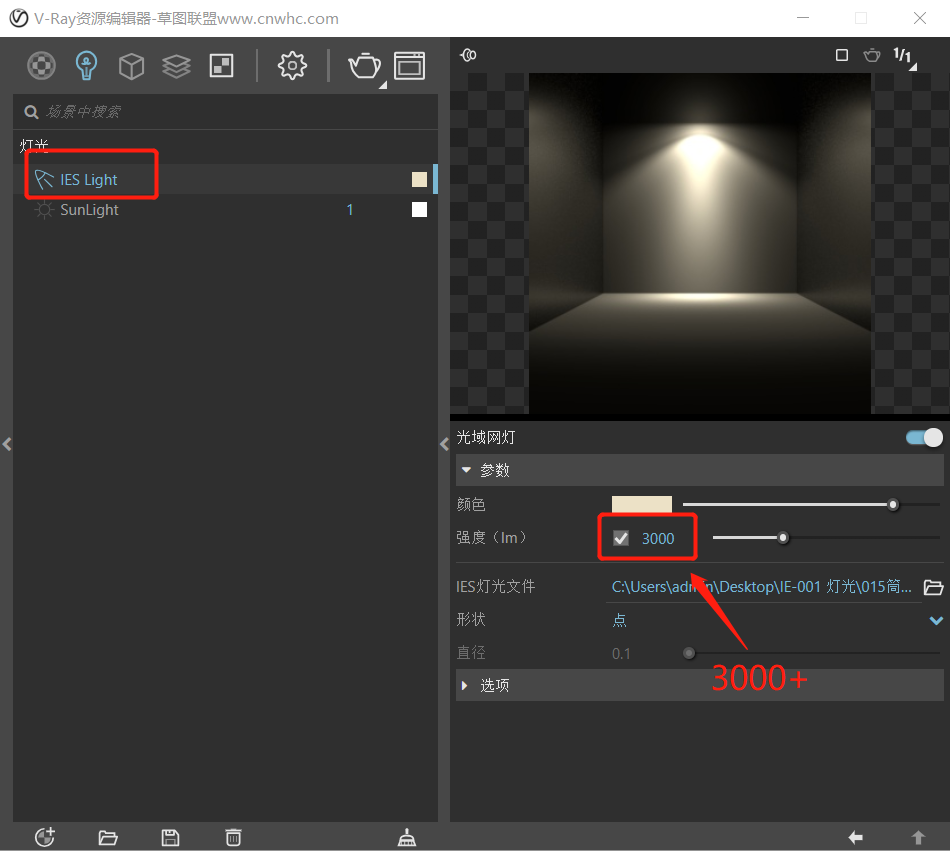This screenshot has height=851, width=950.
Task: Click the up arrow navigation icon
Action: pyautogui.click(x=918, y=838)
